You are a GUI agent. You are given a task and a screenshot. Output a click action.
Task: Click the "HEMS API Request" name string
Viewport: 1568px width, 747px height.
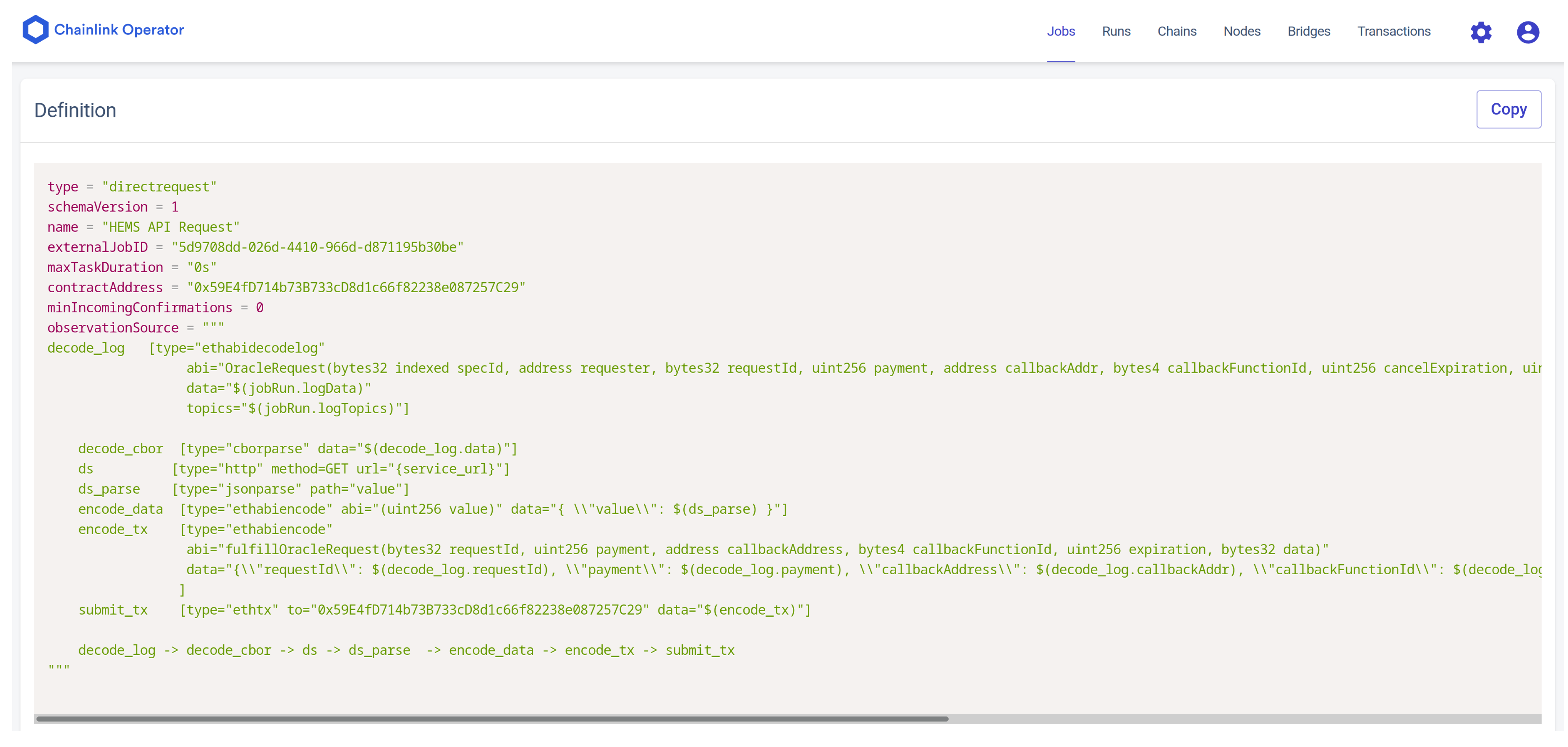click(171, 227)
